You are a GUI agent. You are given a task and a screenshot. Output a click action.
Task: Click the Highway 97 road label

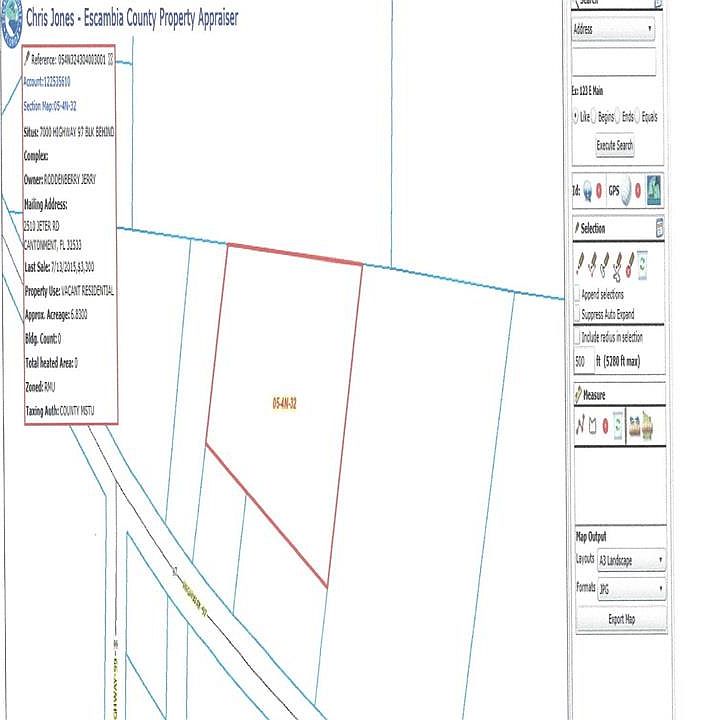(195, 599)
